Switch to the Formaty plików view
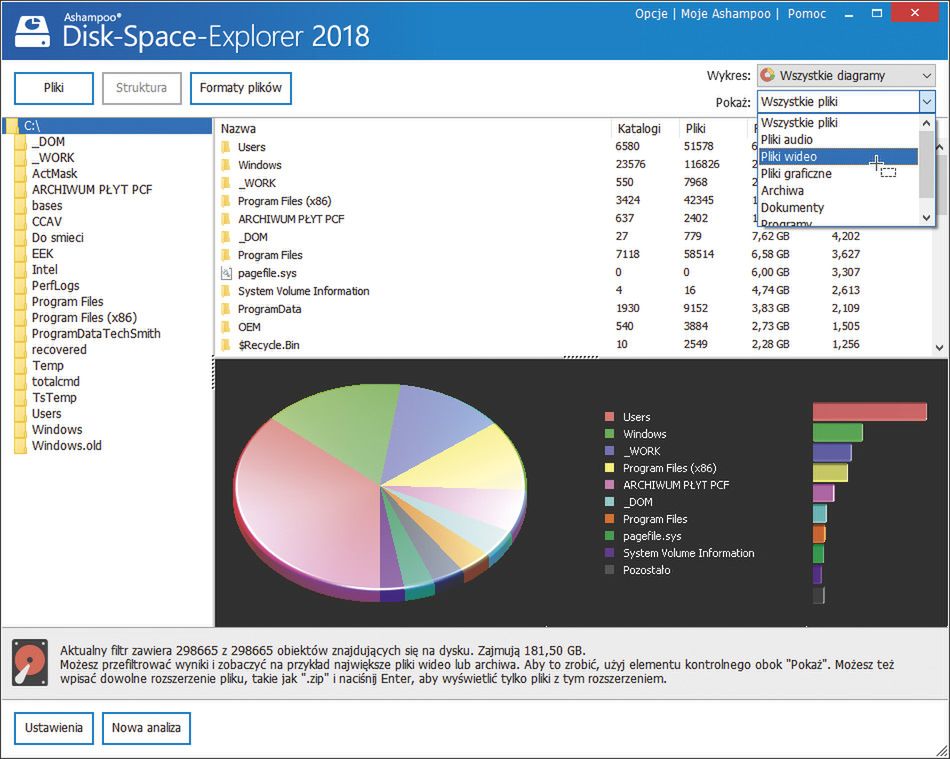 click(240, 88)
